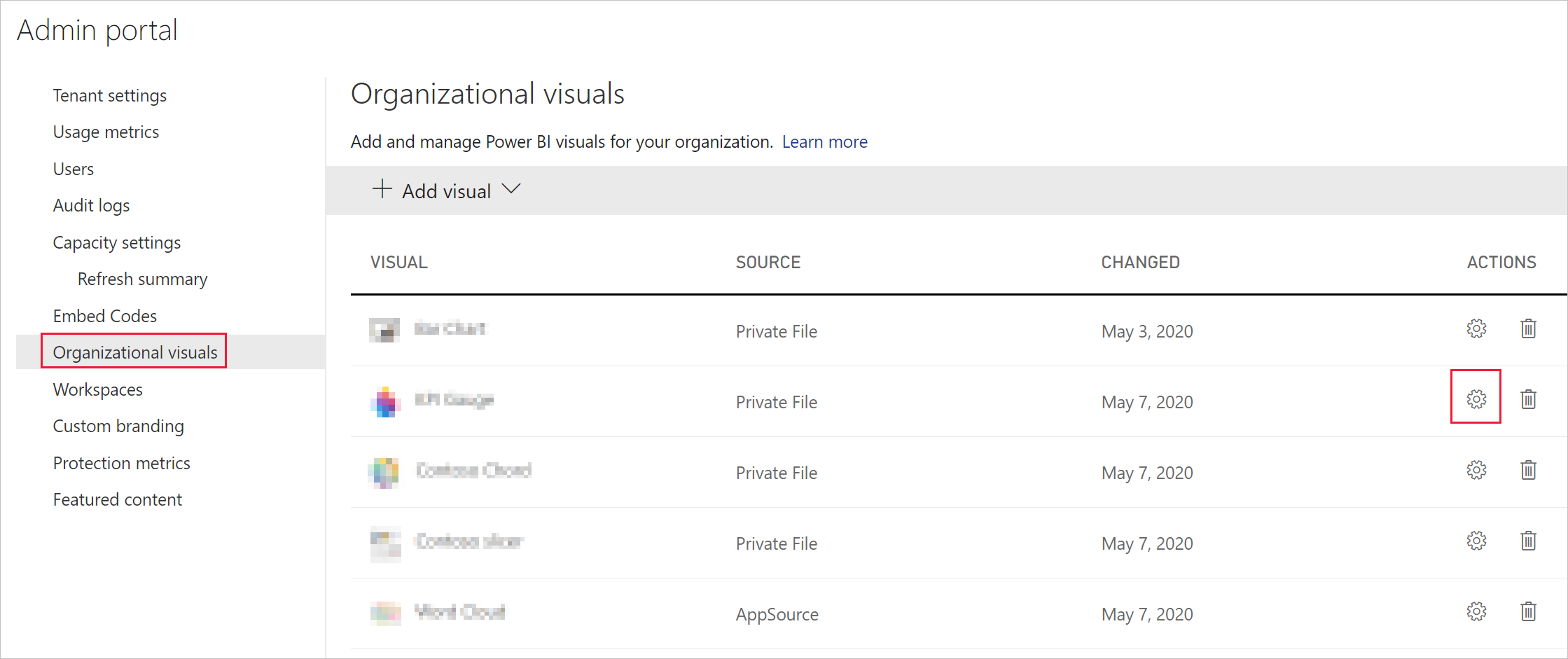Viewport: 1568px width, 659px height.
Task: Click the red-highlighted settings gear in second row
Action: pyautogui.click(x=1476, y=399)
